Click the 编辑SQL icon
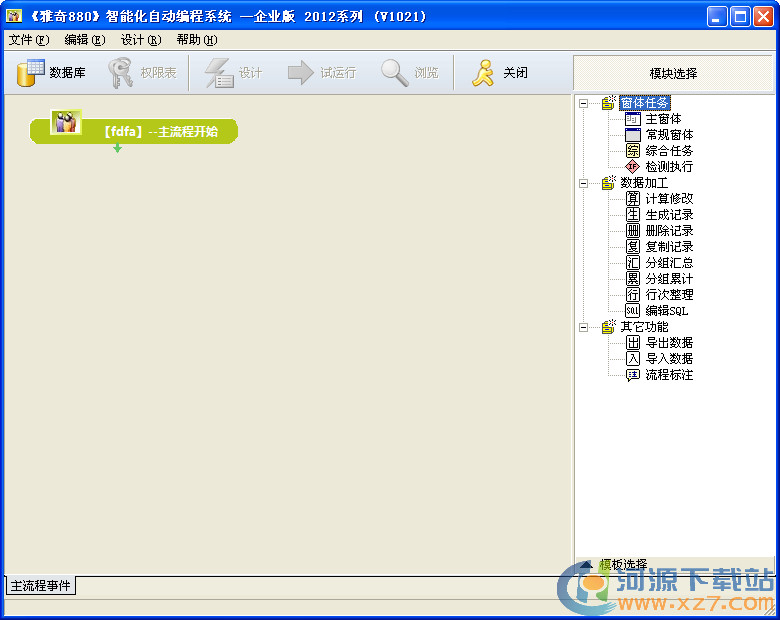 tap(633, 310)
